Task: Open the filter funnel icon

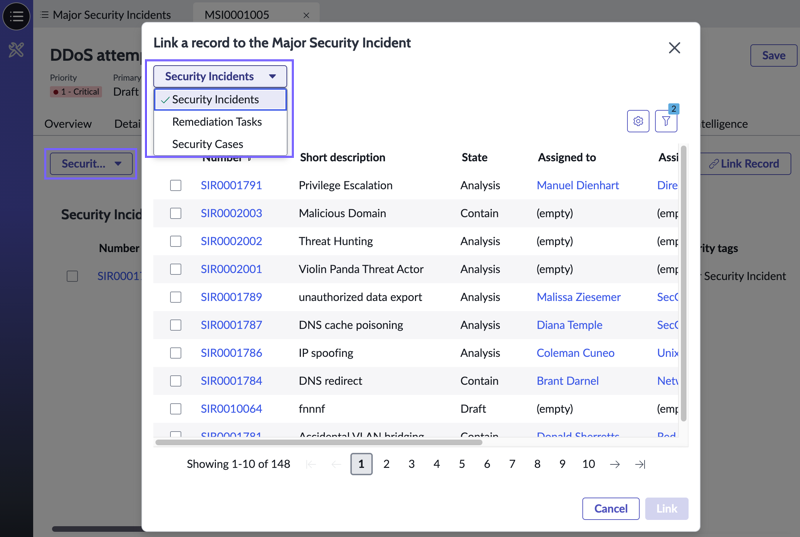Action: 666,121
